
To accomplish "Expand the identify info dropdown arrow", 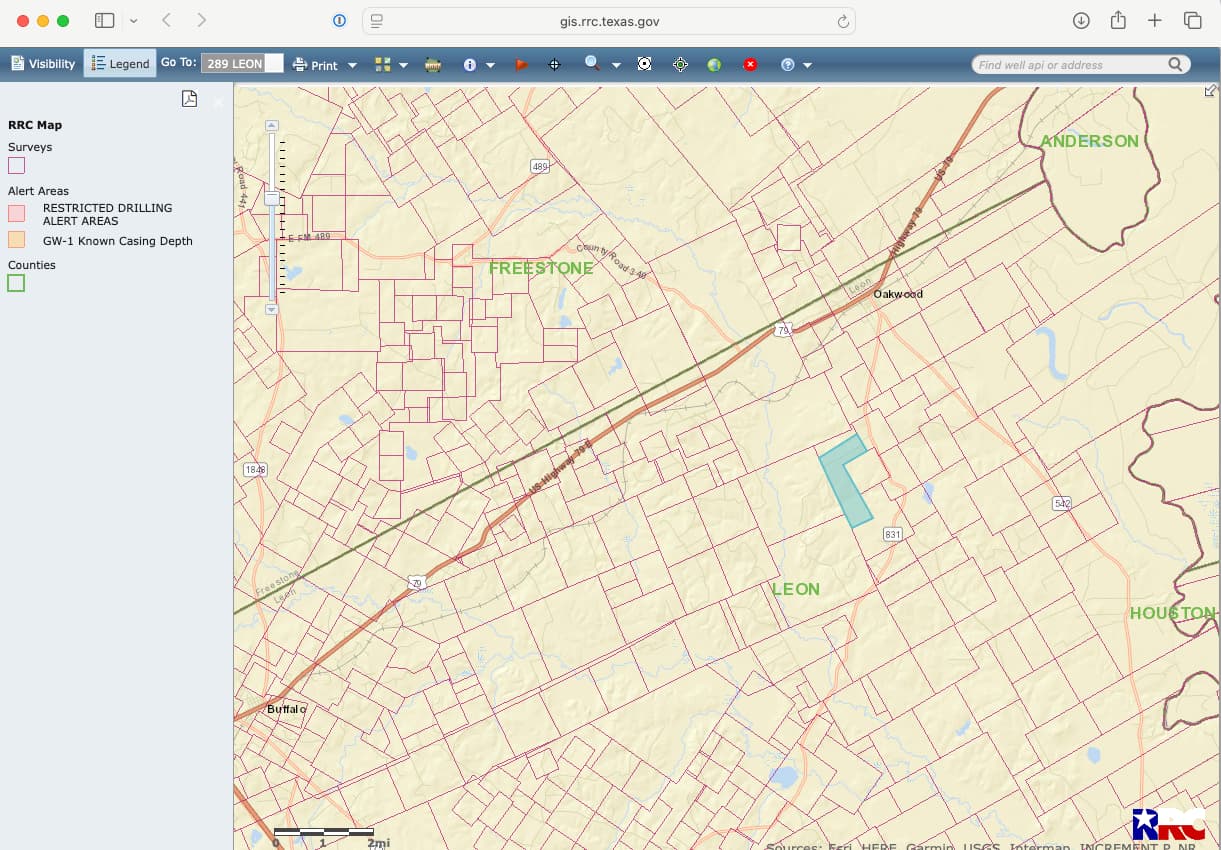I will [490, 65].
